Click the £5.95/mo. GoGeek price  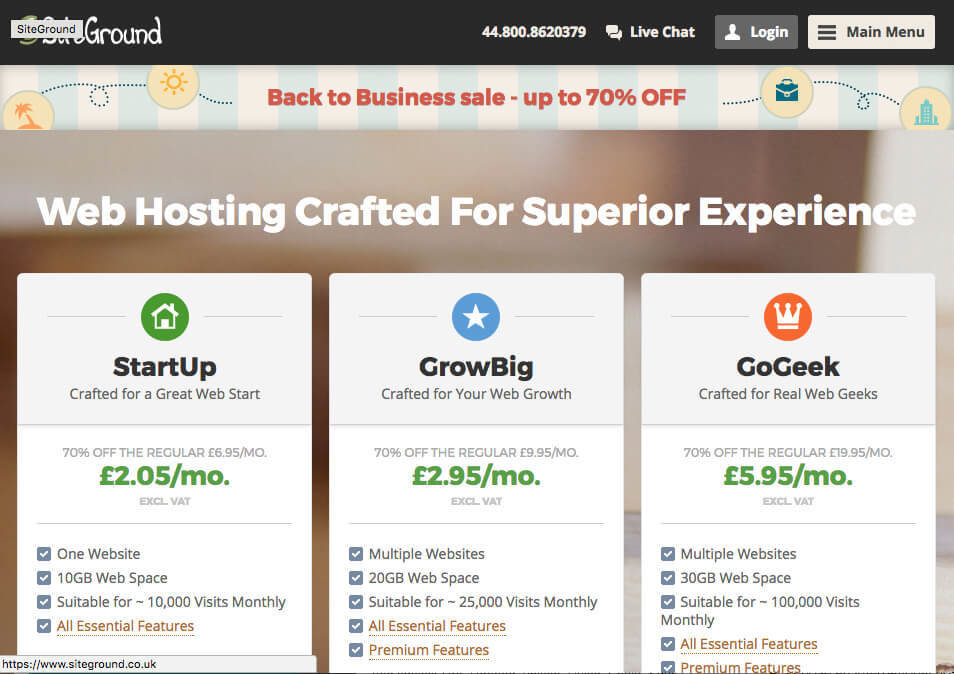click(x=788, y=476)
